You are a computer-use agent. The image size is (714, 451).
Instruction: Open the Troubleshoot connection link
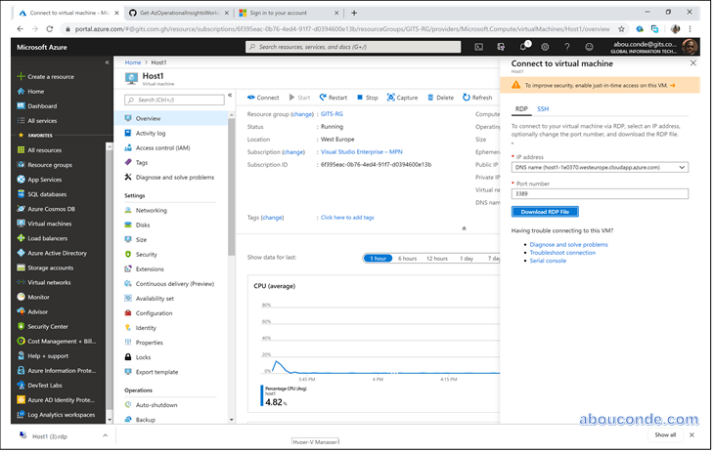coord(562,253)
